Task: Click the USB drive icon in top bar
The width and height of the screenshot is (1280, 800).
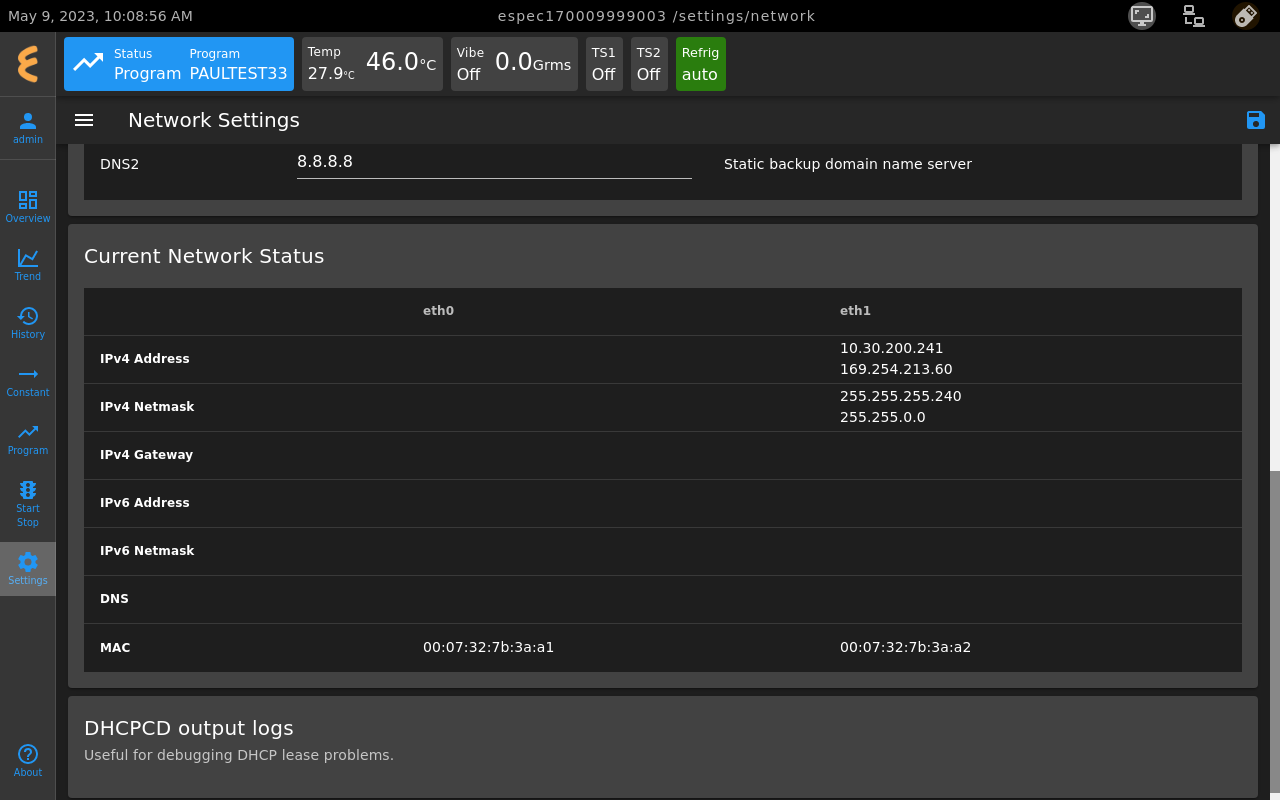Action: pos(1245,16)
